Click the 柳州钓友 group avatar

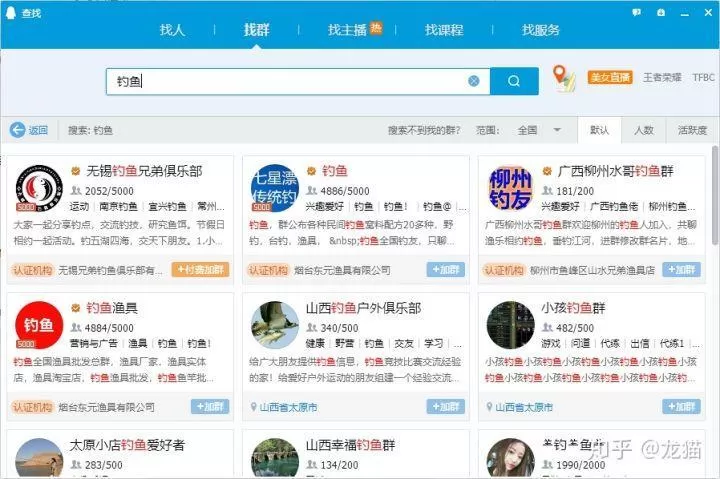coord(510,188)
